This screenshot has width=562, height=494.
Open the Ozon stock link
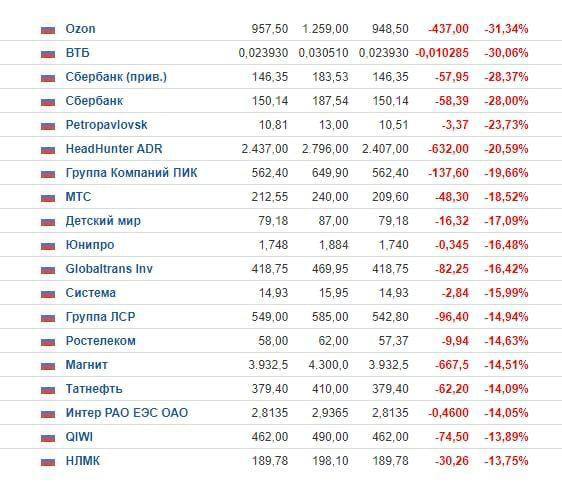point(81,29)
